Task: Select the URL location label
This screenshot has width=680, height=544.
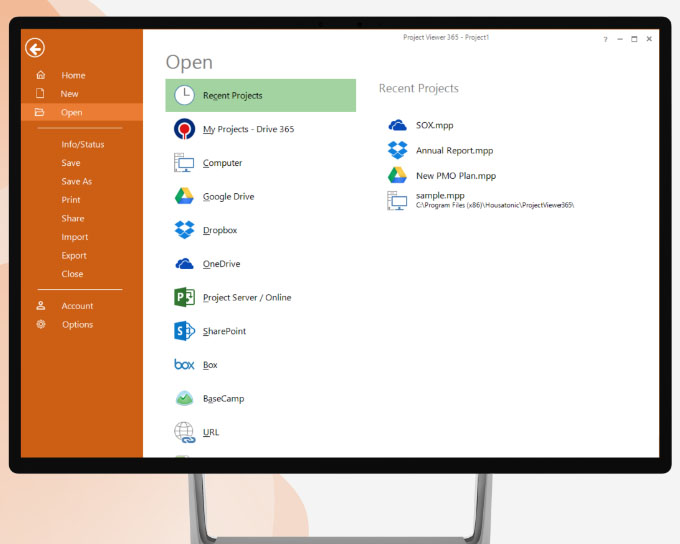Action: click(211, 432)
